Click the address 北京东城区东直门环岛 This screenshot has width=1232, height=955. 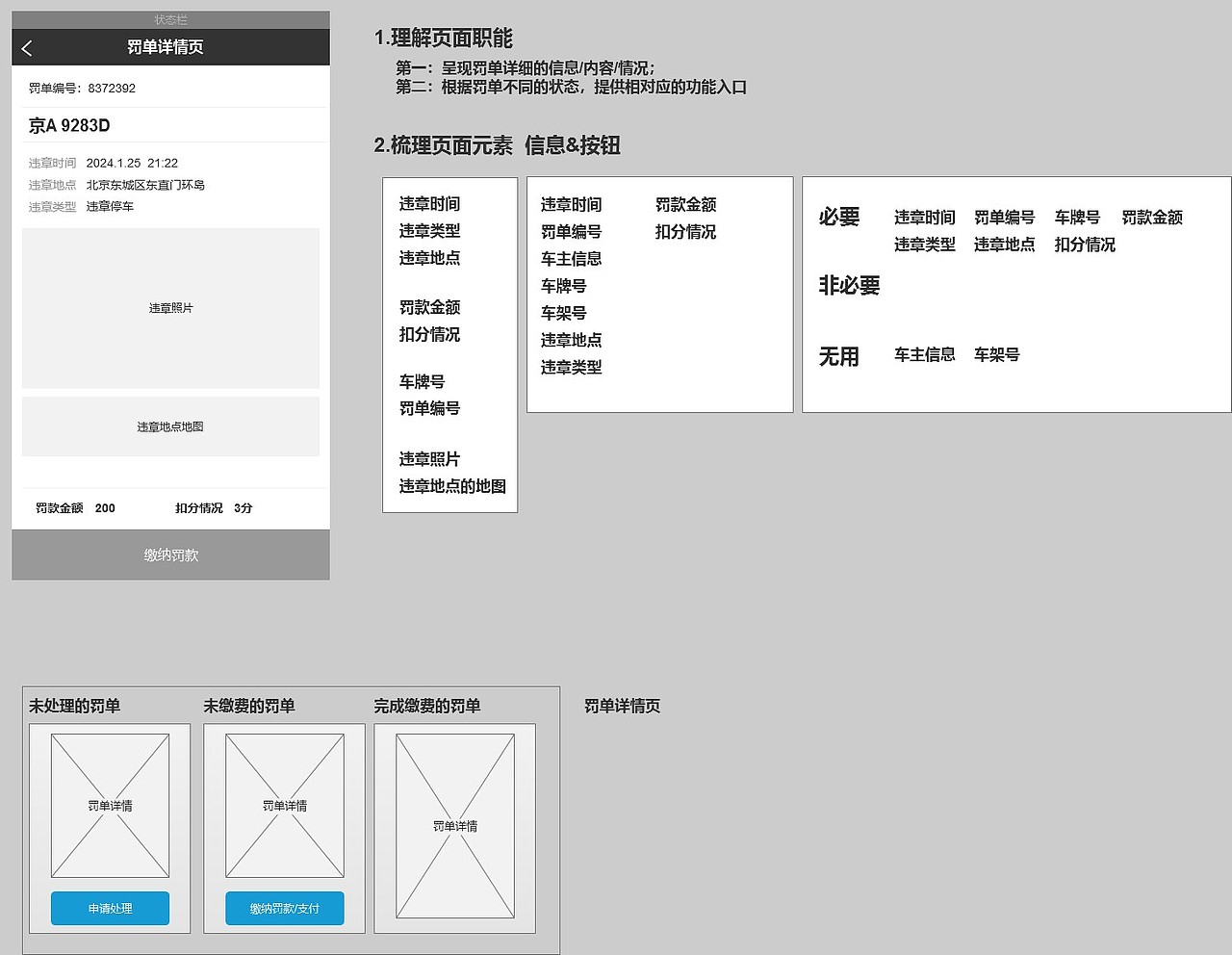pos(145,185)
